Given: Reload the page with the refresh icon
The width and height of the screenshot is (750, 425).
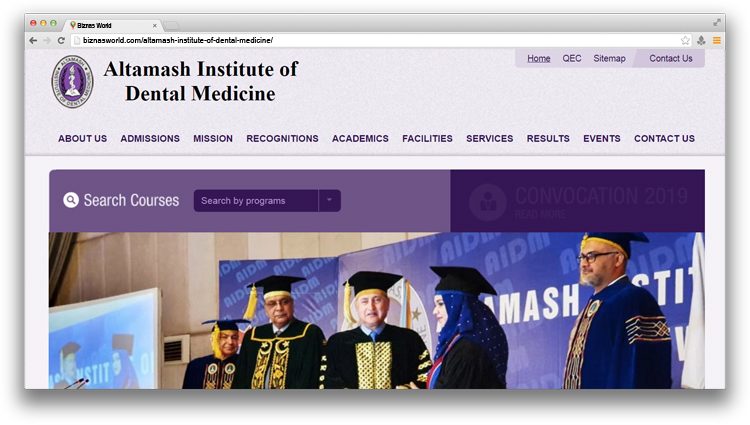Looking at the screenshot, I should tap(61, 41).
